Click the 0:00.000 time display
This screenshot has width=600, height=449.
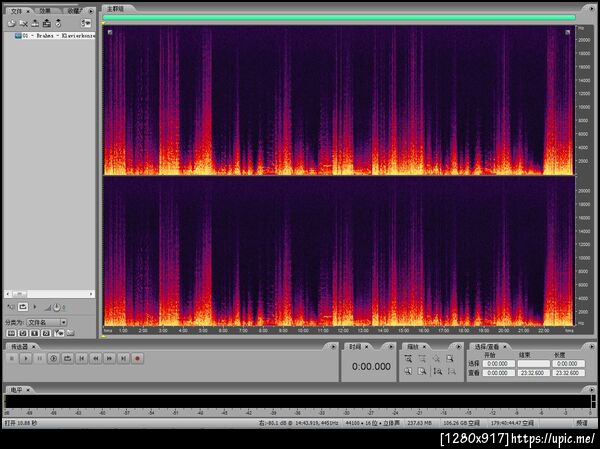coord(371,366)
